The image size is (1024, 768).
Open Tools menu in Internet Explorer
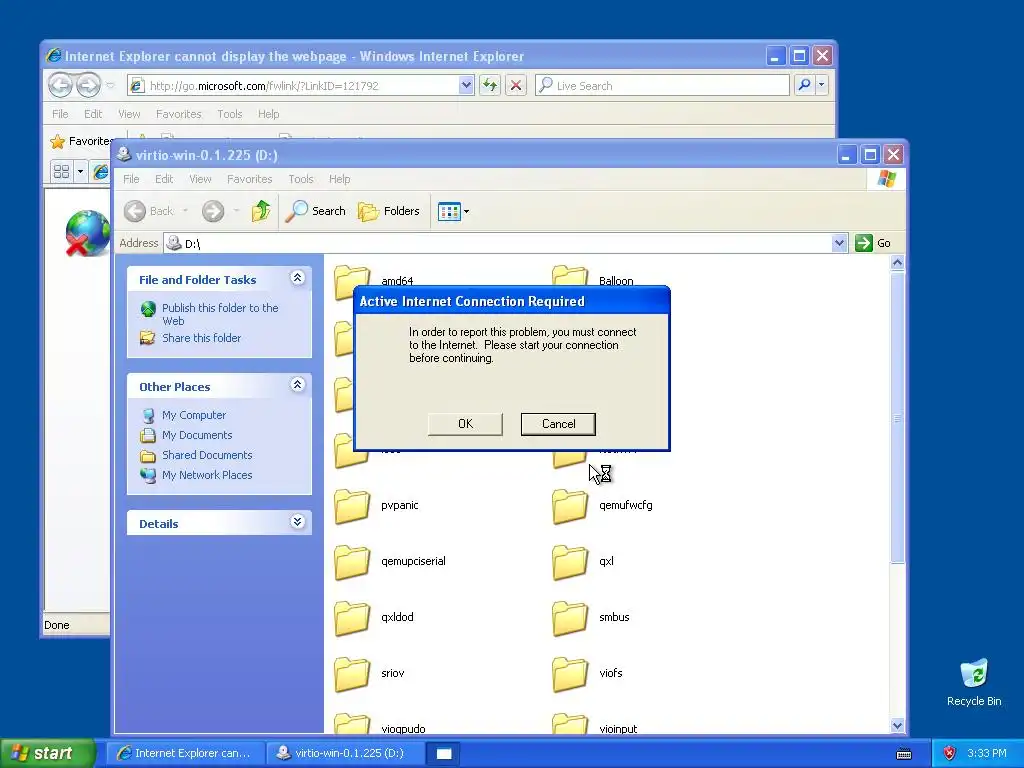[x=230, y=114]
